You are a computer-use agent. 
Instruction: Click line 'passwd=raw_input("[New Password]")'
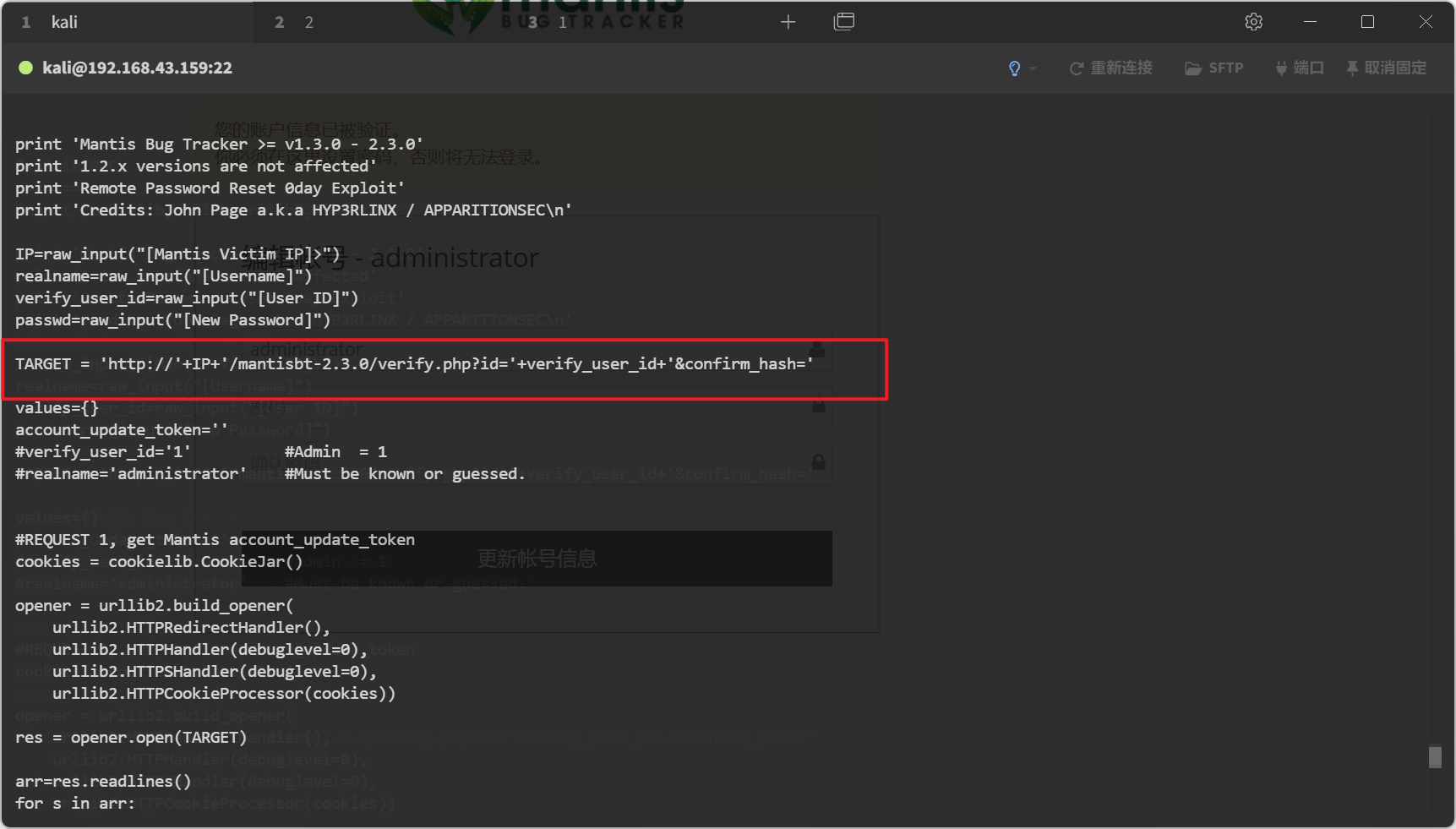(x=173, y=320)
